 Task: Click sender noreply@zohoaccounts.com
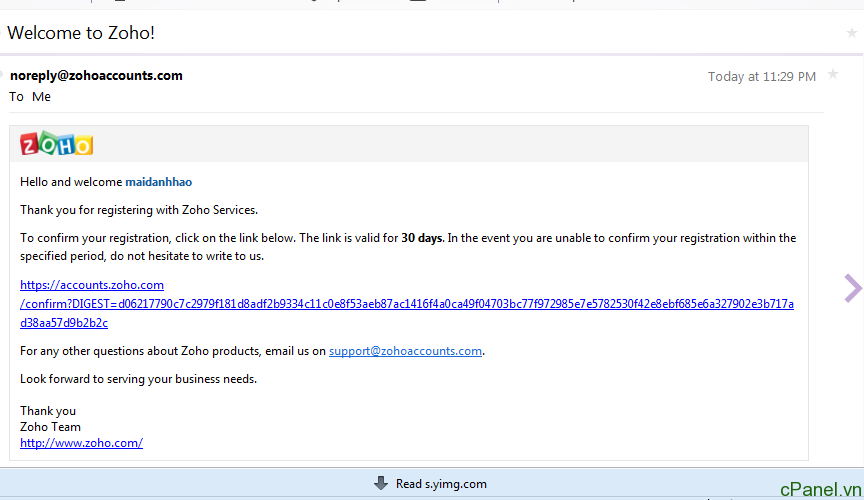[96, 76]
